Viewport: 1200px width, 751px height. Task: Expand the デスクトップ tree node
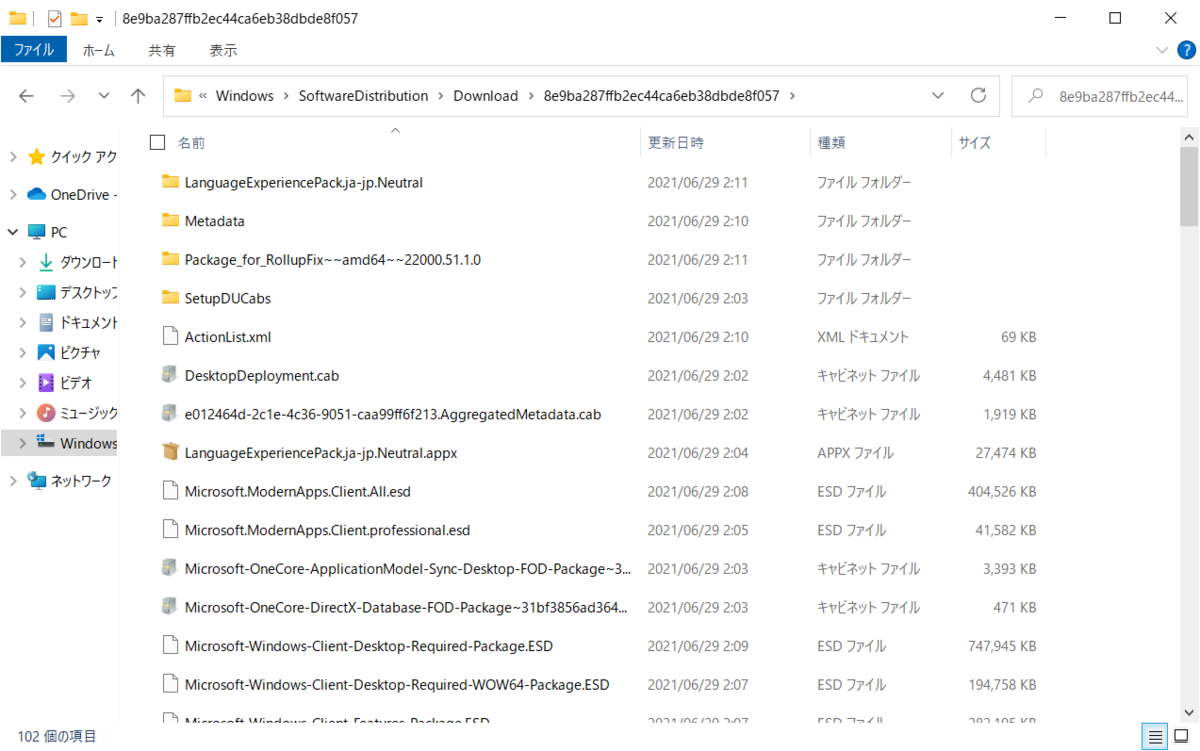23,293
